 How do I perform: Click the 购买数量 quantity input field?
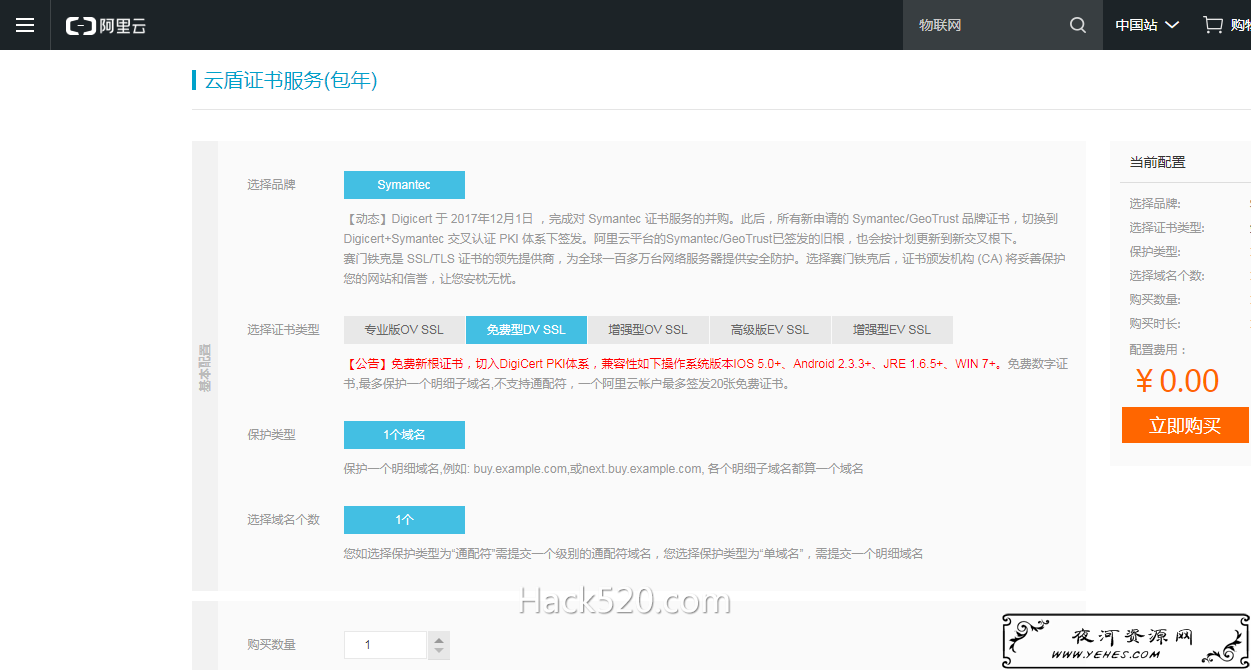[385, 645]
